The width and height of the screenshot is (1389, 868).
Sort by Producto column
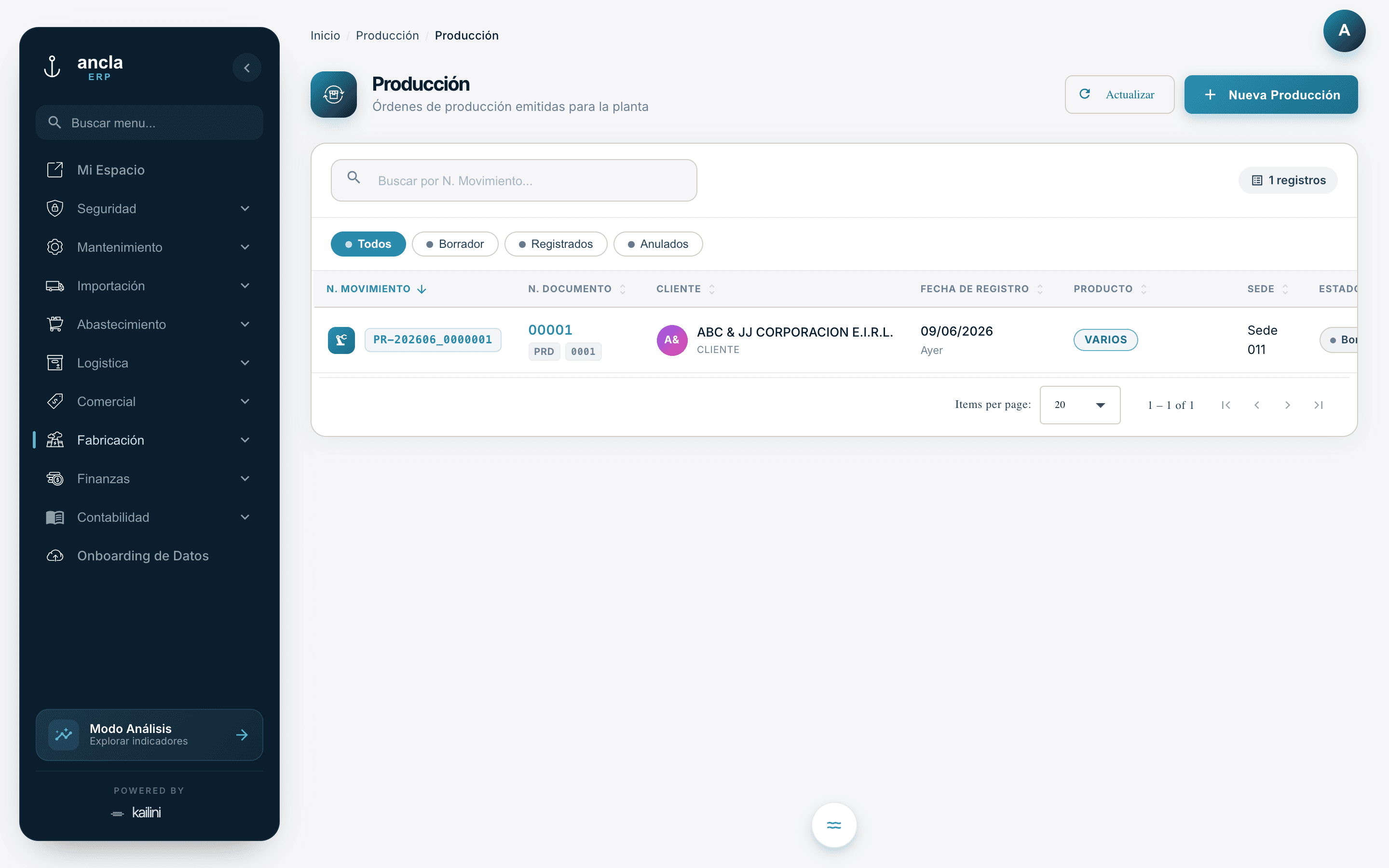(1110, 289)
